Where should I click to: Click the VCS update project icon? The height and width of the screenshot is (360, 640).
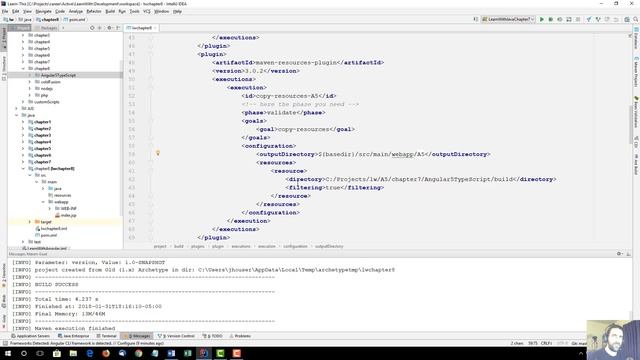click(x=589, y=19)
